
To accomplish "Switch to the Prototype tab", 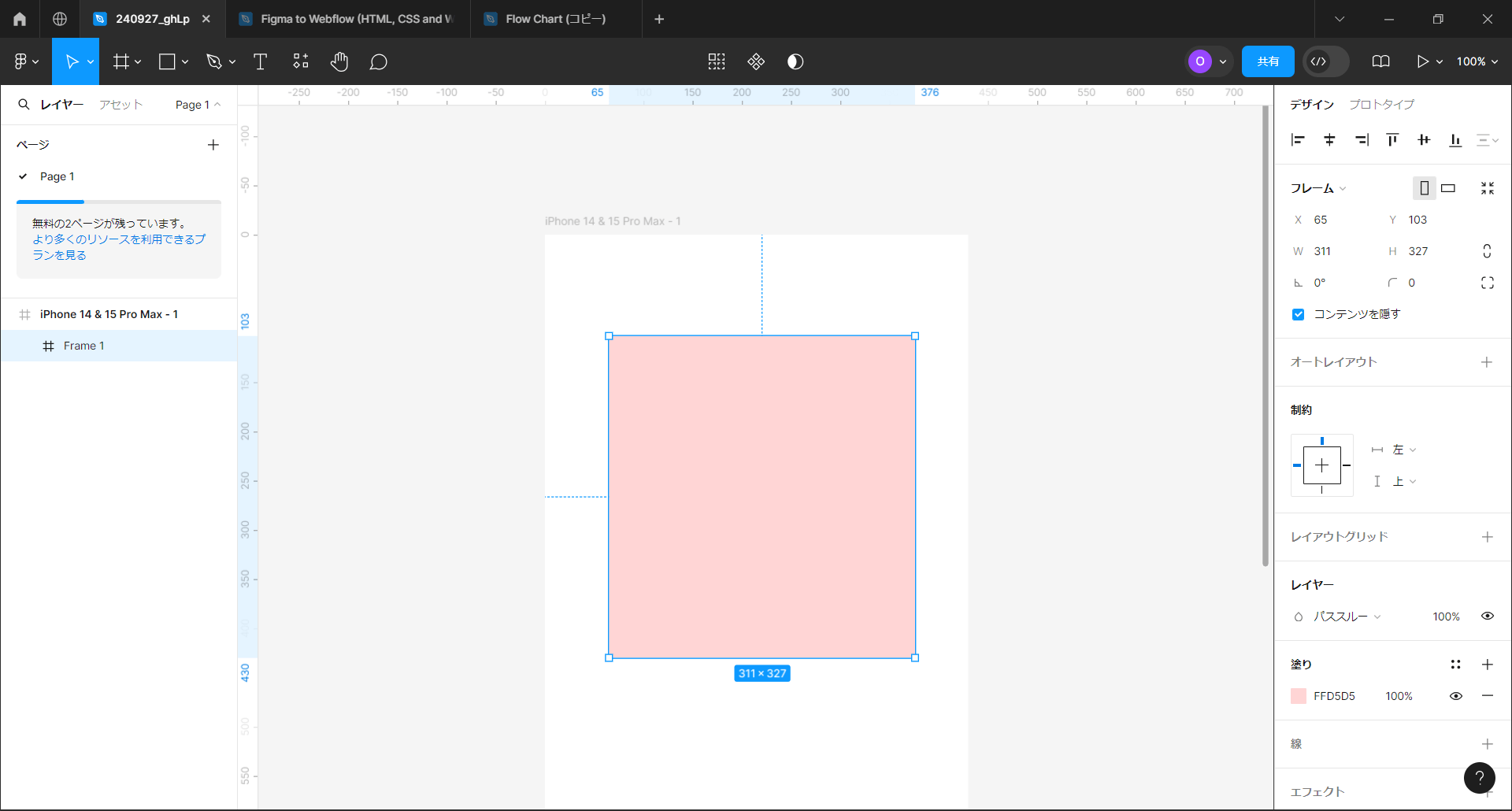I will tap(1381, 104).
